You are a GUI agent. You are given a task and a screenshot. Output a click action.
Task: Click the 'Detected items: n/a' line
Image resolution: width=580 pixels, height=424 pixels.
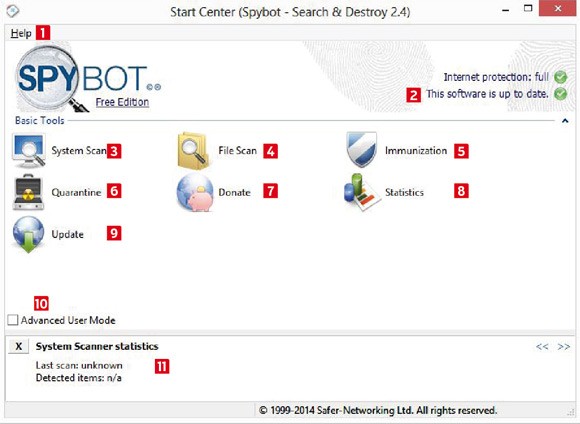[x=79, y=378]
